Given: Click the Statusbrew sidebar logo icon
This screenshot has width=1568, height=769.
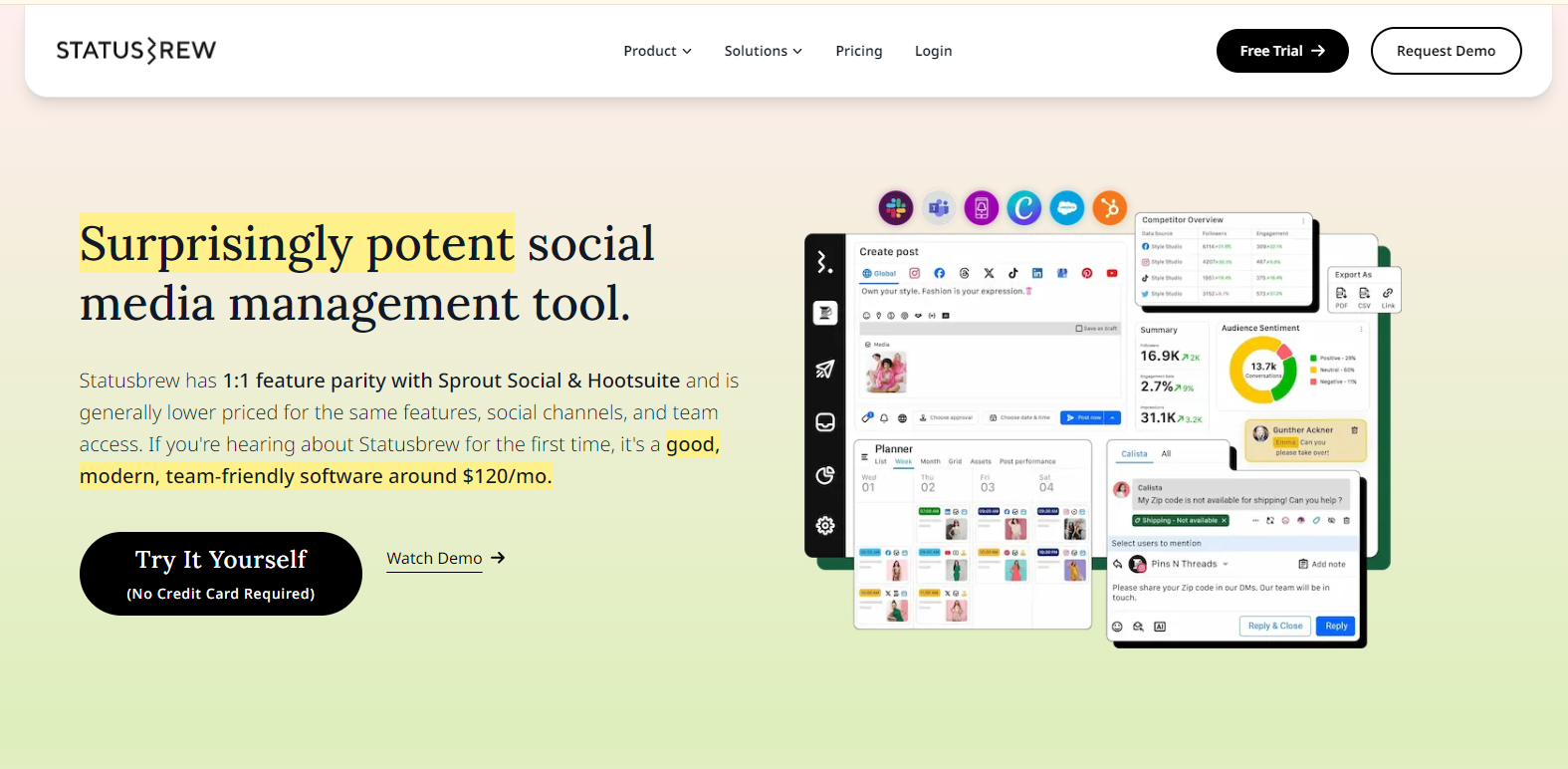Looking at the screenshot, I should pyautogui.click(x=824, y=262).
